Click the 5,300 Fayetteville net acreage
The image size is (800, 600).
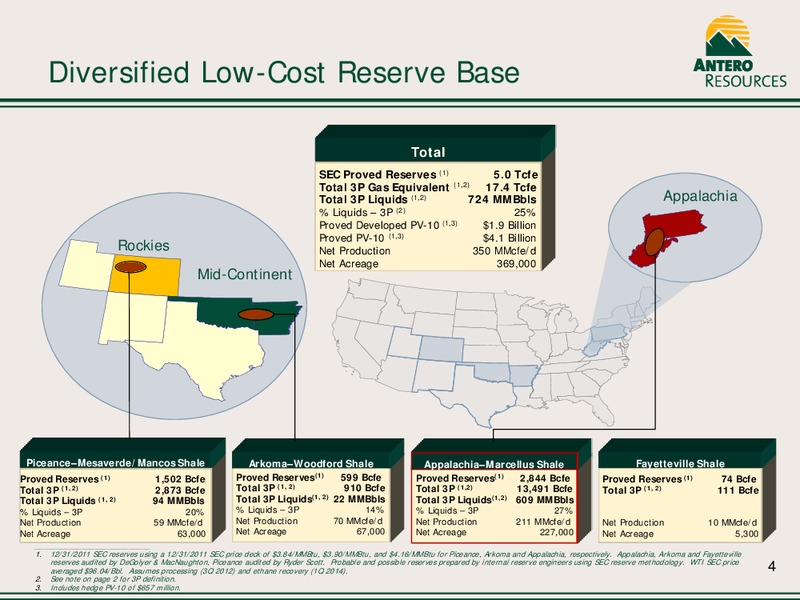(746, 534)
